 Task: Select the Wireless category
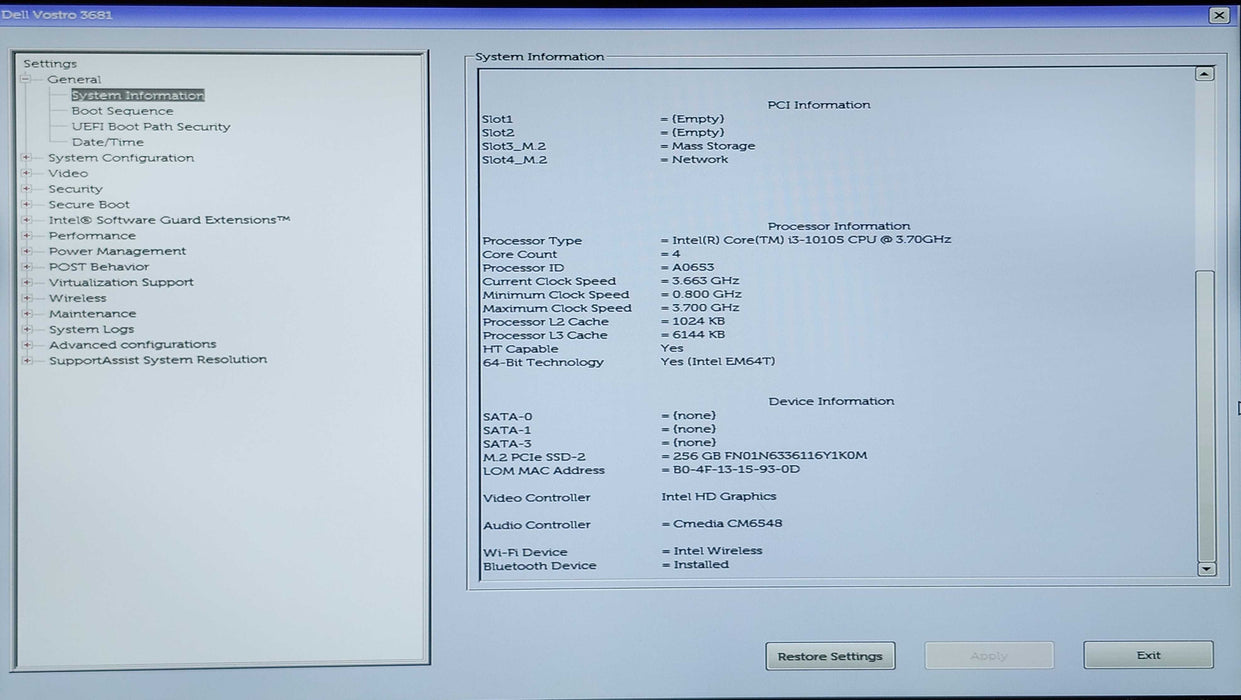pyautogui.click(x=77, y=298)
